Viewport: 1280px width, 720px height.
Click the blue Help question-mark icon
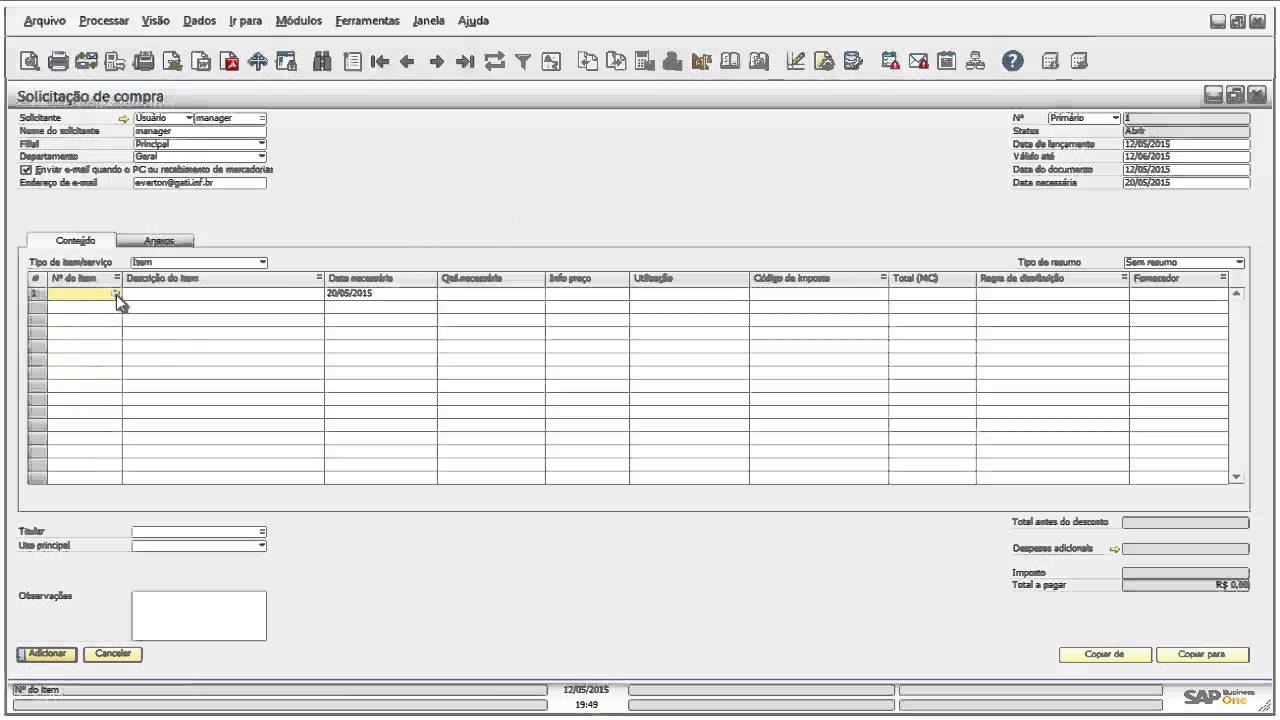coord(1013,61)
